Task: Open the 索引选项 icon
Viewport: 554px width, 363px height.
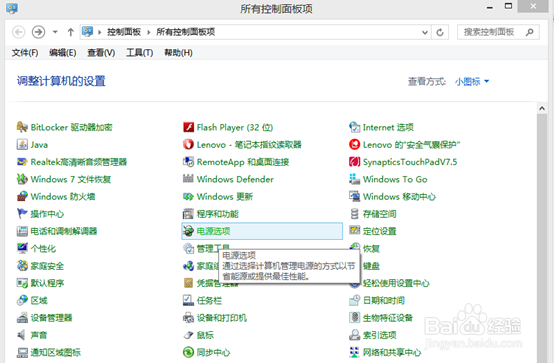Action: click(354, 335)
